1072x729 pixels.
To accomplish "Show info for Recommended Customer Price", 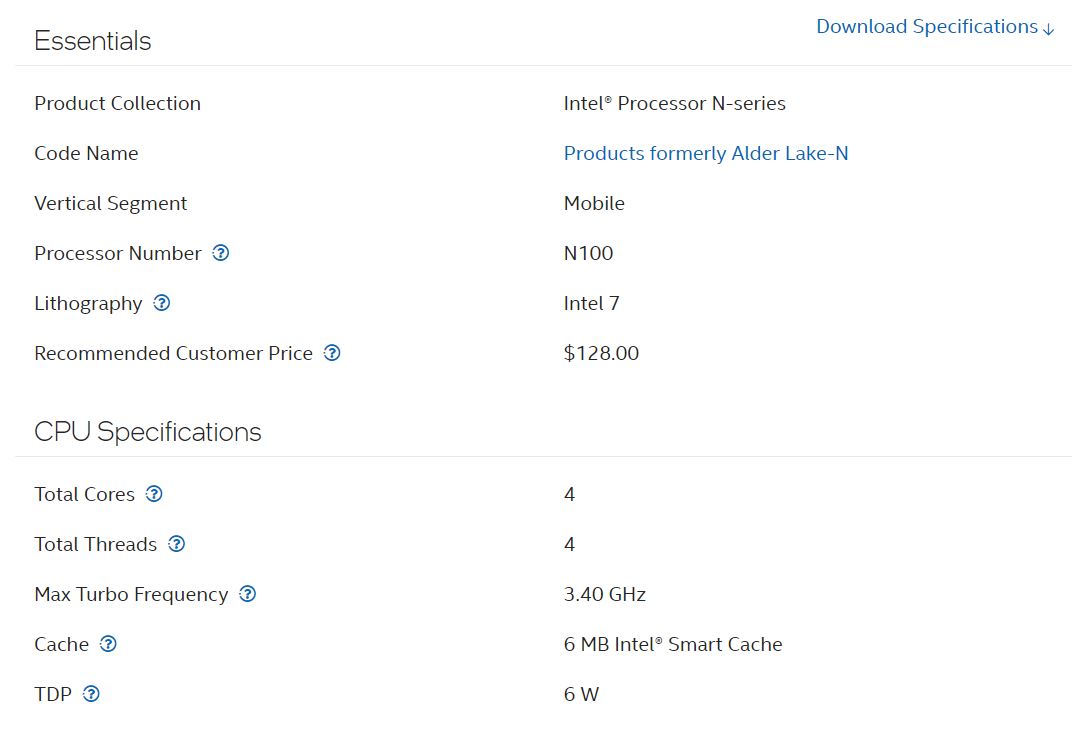I will (332, 353).
